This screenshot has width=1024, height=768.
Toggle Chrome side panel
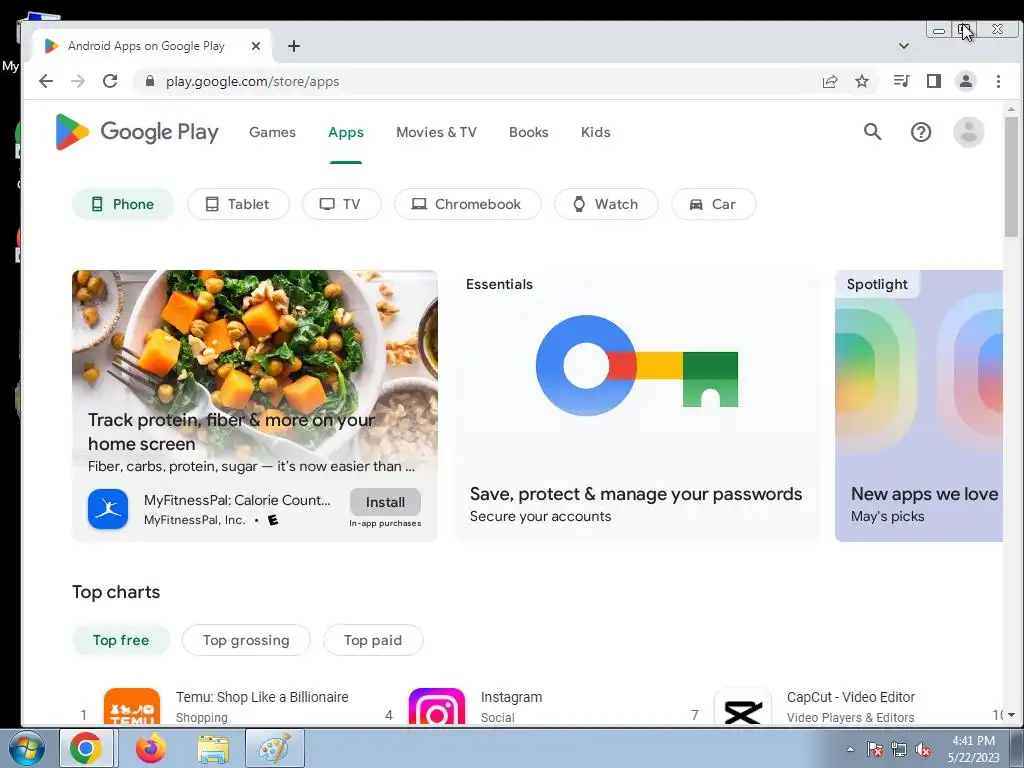(934, 81)
